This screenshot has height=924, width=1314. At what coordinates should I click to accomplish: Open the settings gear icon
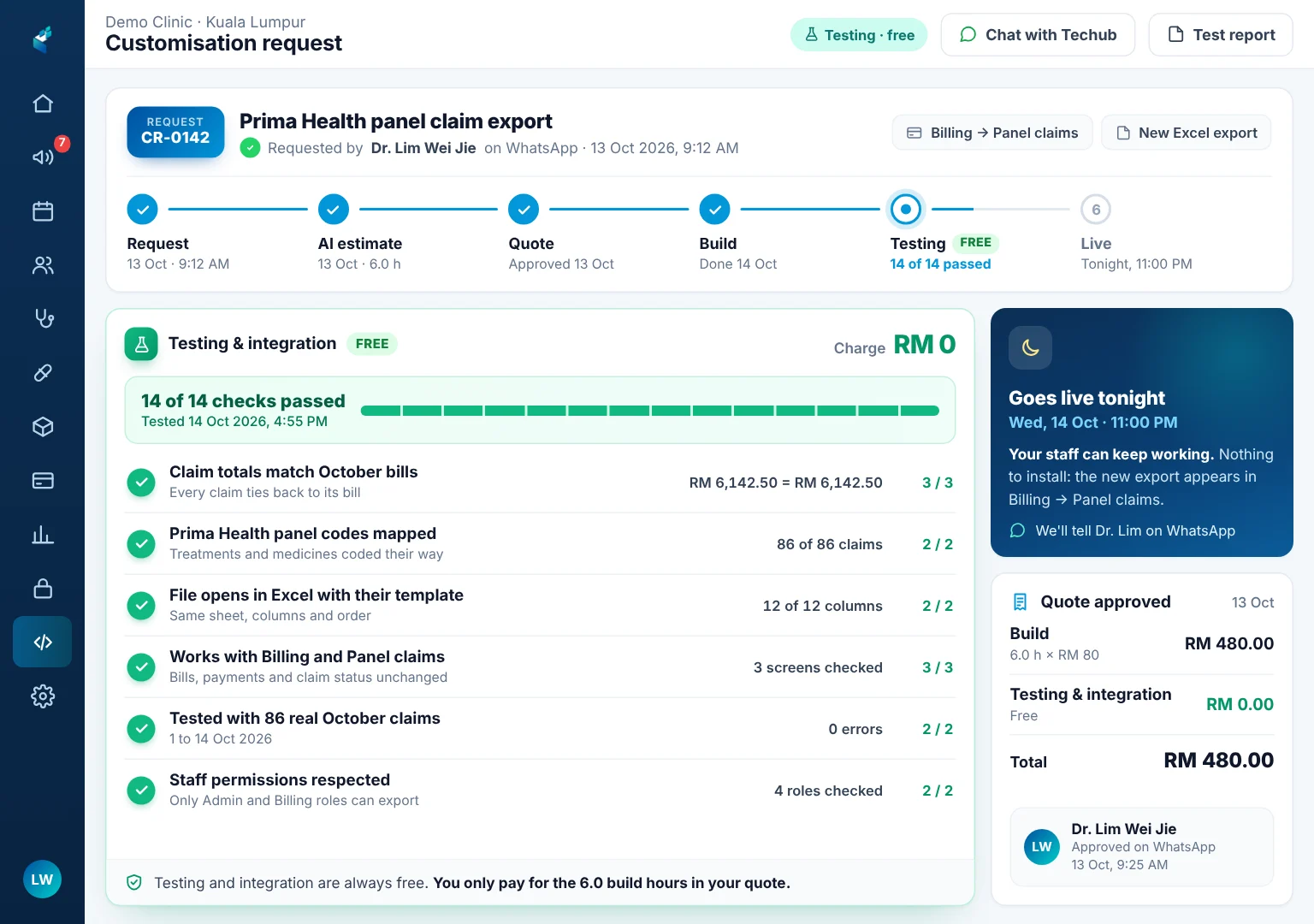tap(43, 696)
